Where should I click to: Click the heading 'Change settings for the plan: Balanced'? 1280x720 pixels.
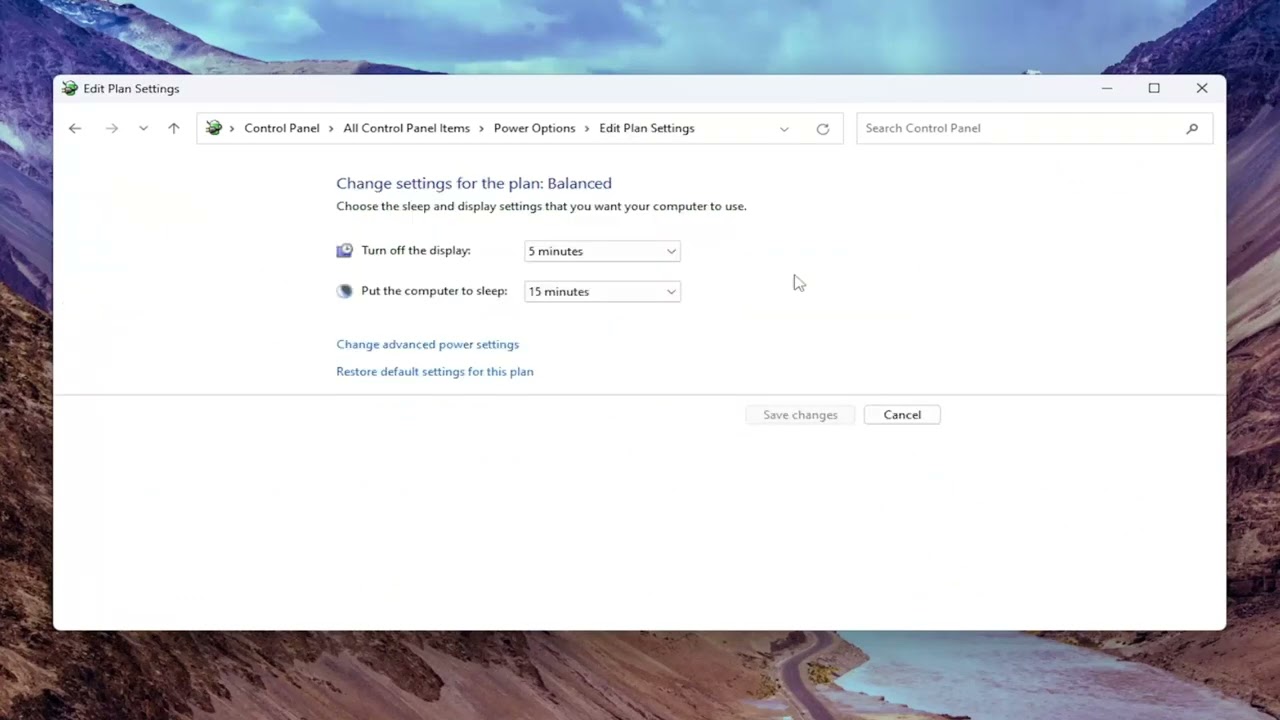[x=474, y=183]
